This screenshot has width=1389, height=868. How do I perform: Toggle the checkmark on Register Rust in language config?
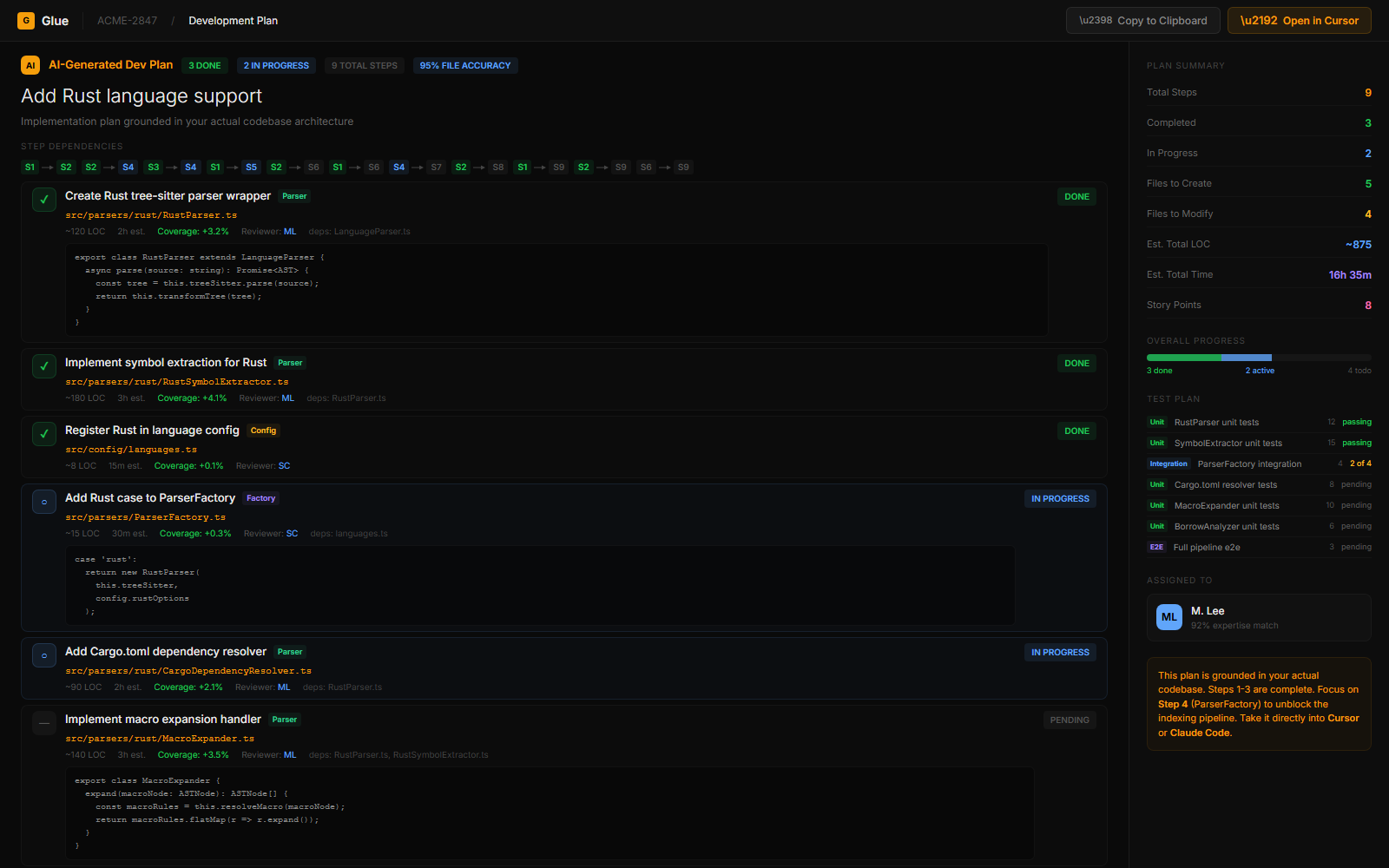point(43,433)
